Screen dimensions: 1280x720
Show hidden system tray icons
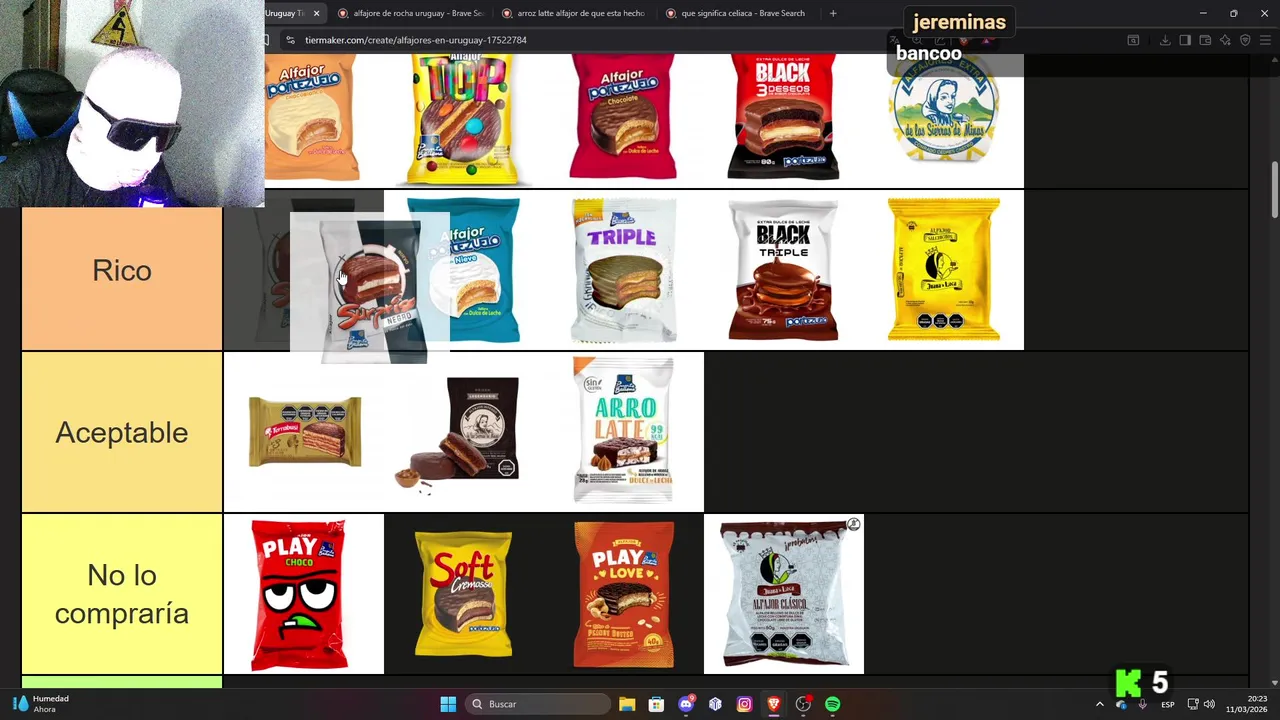click(1099, 704)
